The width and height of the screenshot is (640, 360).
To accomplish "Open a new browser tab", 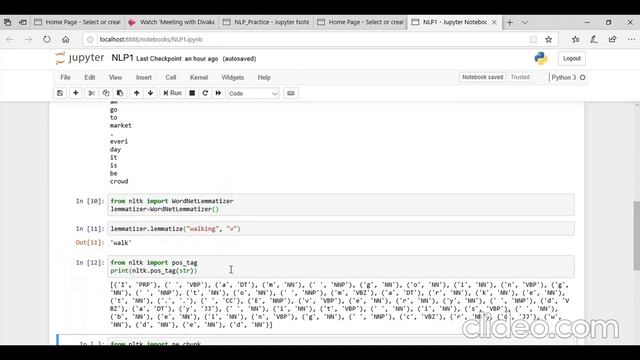I will (x=510, y=22).
